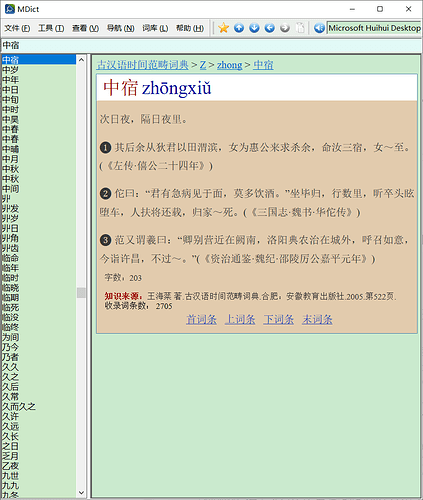The height and width of the screenshot is (500, 423).
Task: Select 丱日 in the word list
Action: point(39,228)
